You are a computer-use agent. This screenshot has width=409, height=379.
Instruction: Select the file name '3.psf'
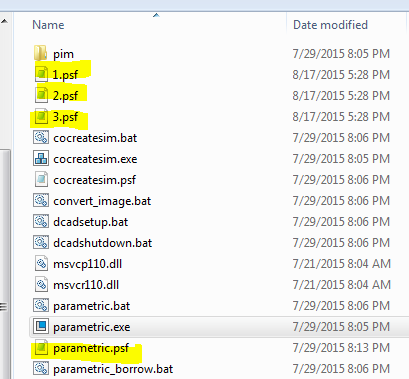coord(65,117)
